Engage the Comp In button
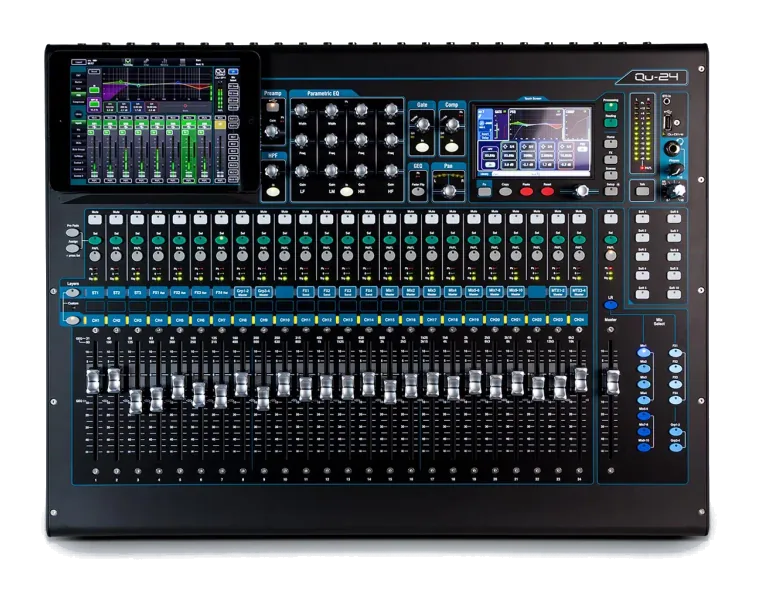Screen dimensions: 758x601 (452, 146)
